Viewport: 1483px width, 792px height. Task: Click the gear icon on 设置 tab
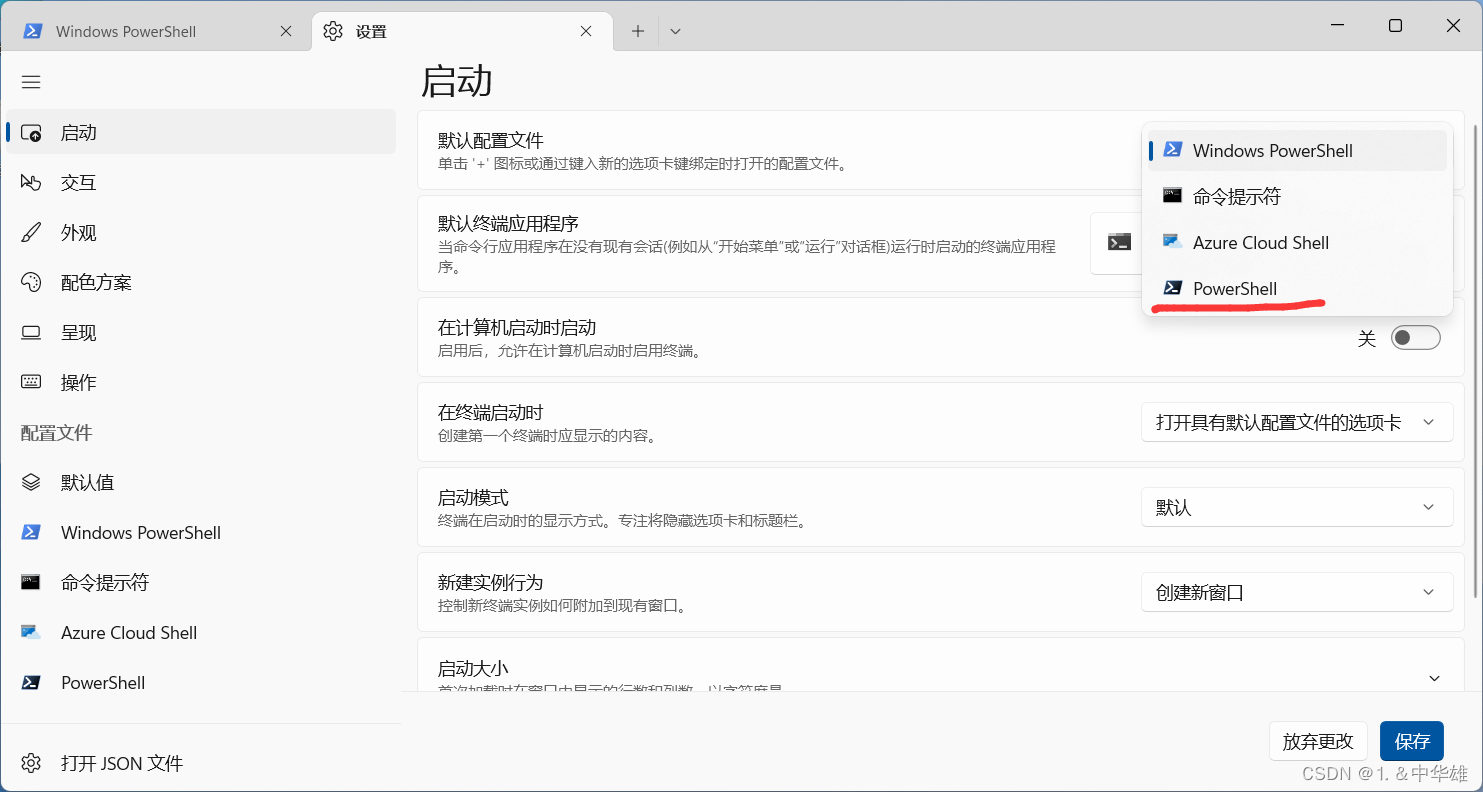pos(333,31)
